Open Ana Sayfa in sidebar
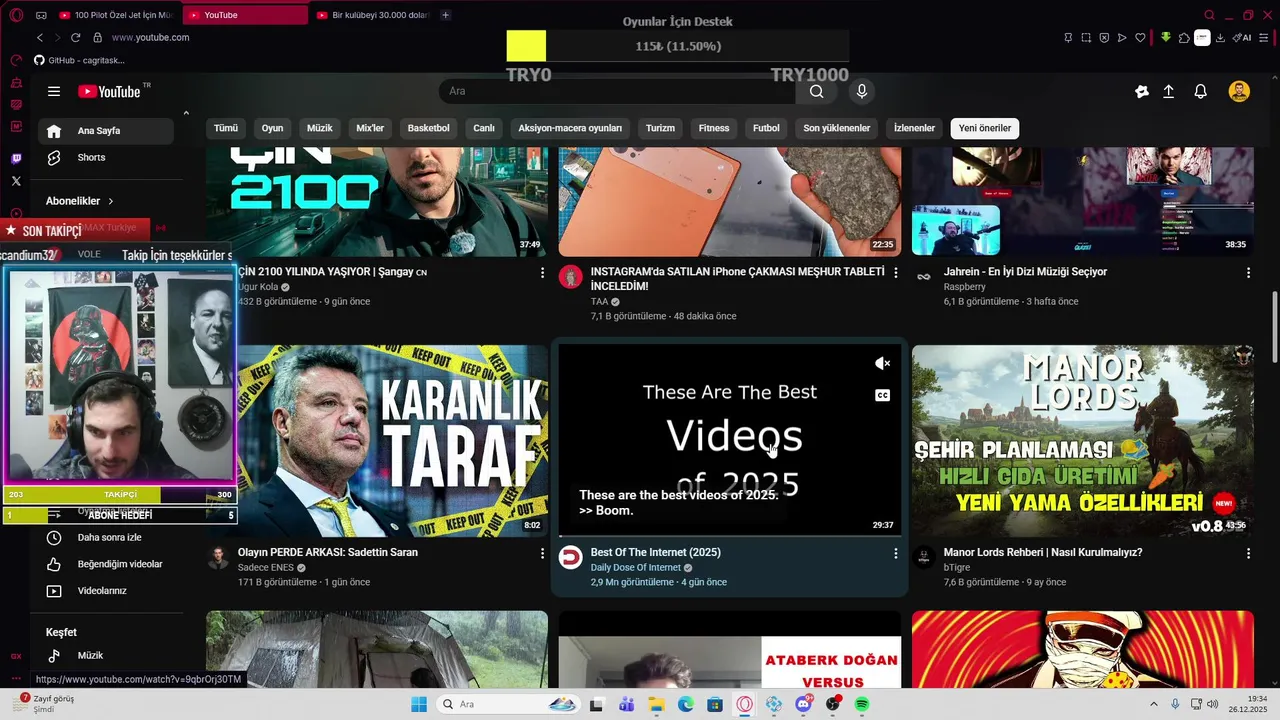The image size is (1280, 720). pyautogui.click(x=106, y=131)
